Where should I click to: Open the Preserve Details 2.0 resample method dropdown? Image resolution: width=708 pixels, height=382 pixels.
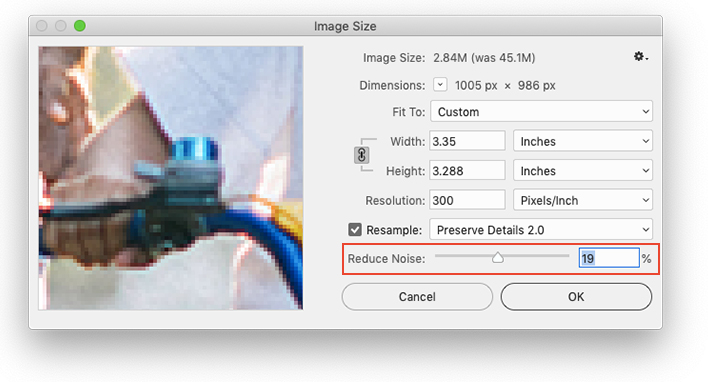pyautogui.click(x=541, y=230)
